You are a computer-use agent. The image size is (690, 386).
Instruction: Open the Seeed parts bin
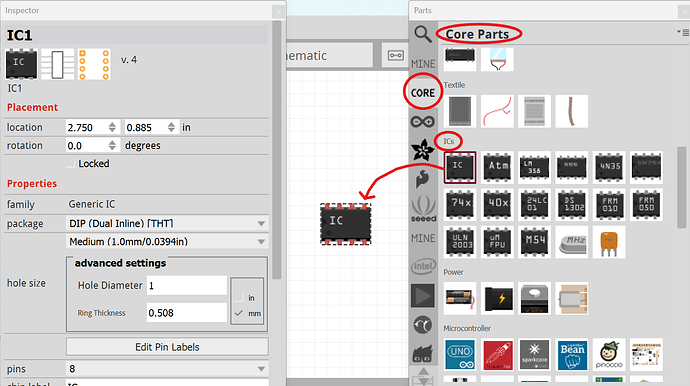coord(423,208)
